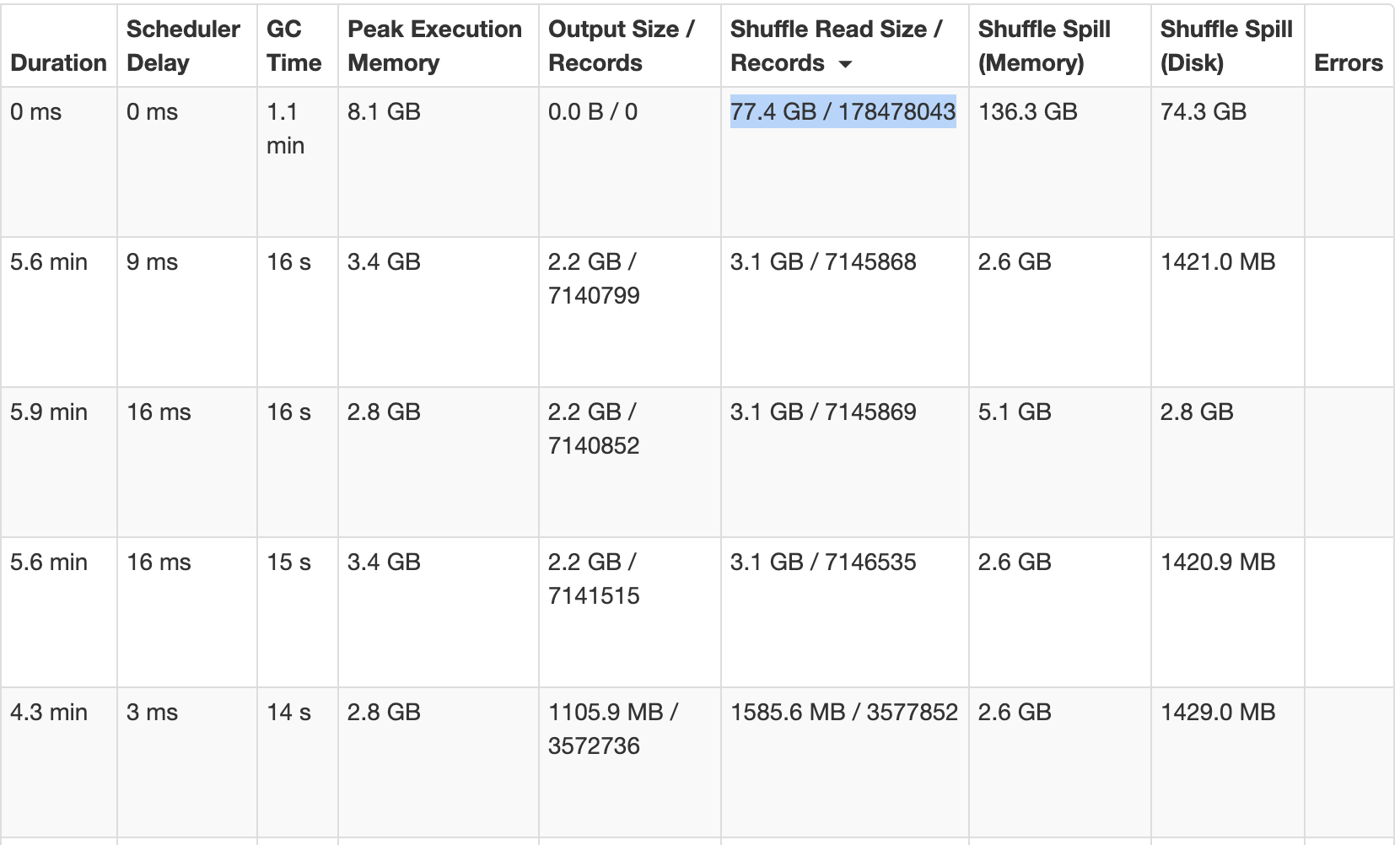1400x845 pixels.
Task: Sort by GC Time column
Action: (293, 46)
